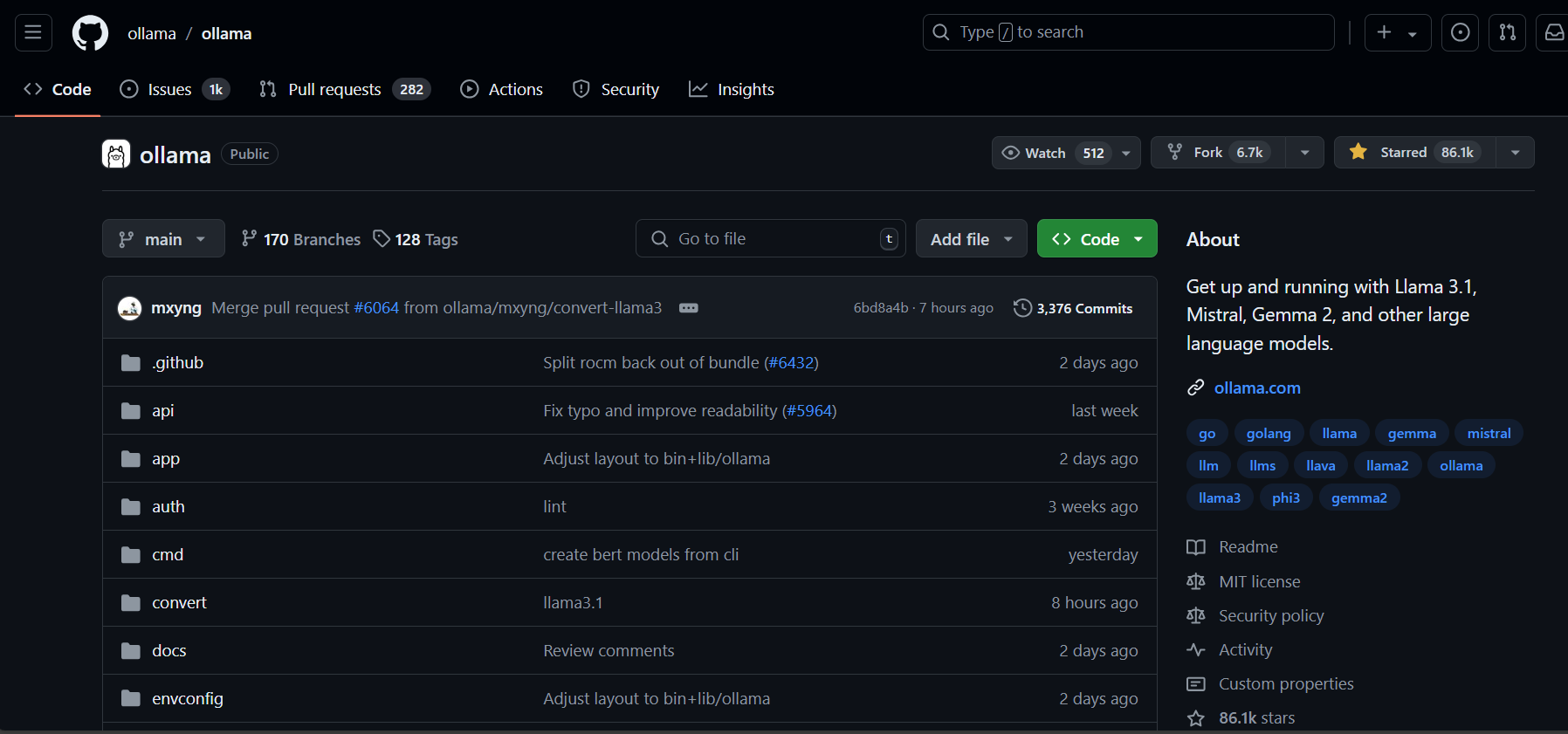Expand commit message ellipsis button
This screenshot has height=734, width=1568.
coord(688,308)
